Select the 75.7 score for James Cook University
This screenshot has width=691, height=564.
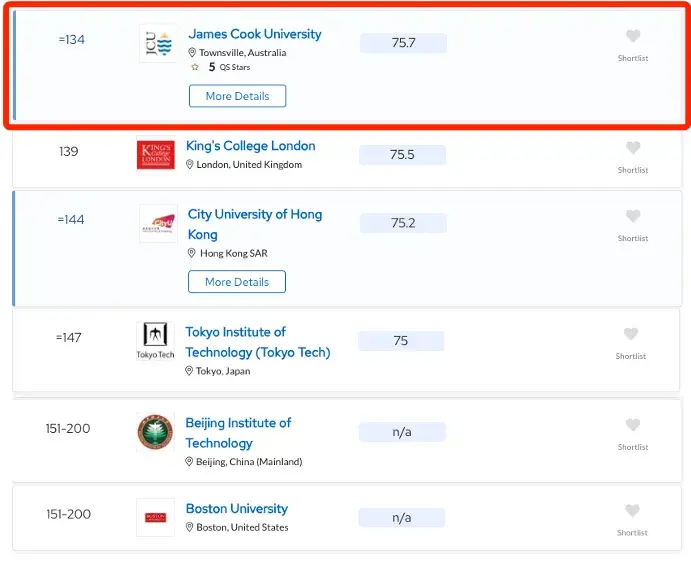[x=403, y=43]
